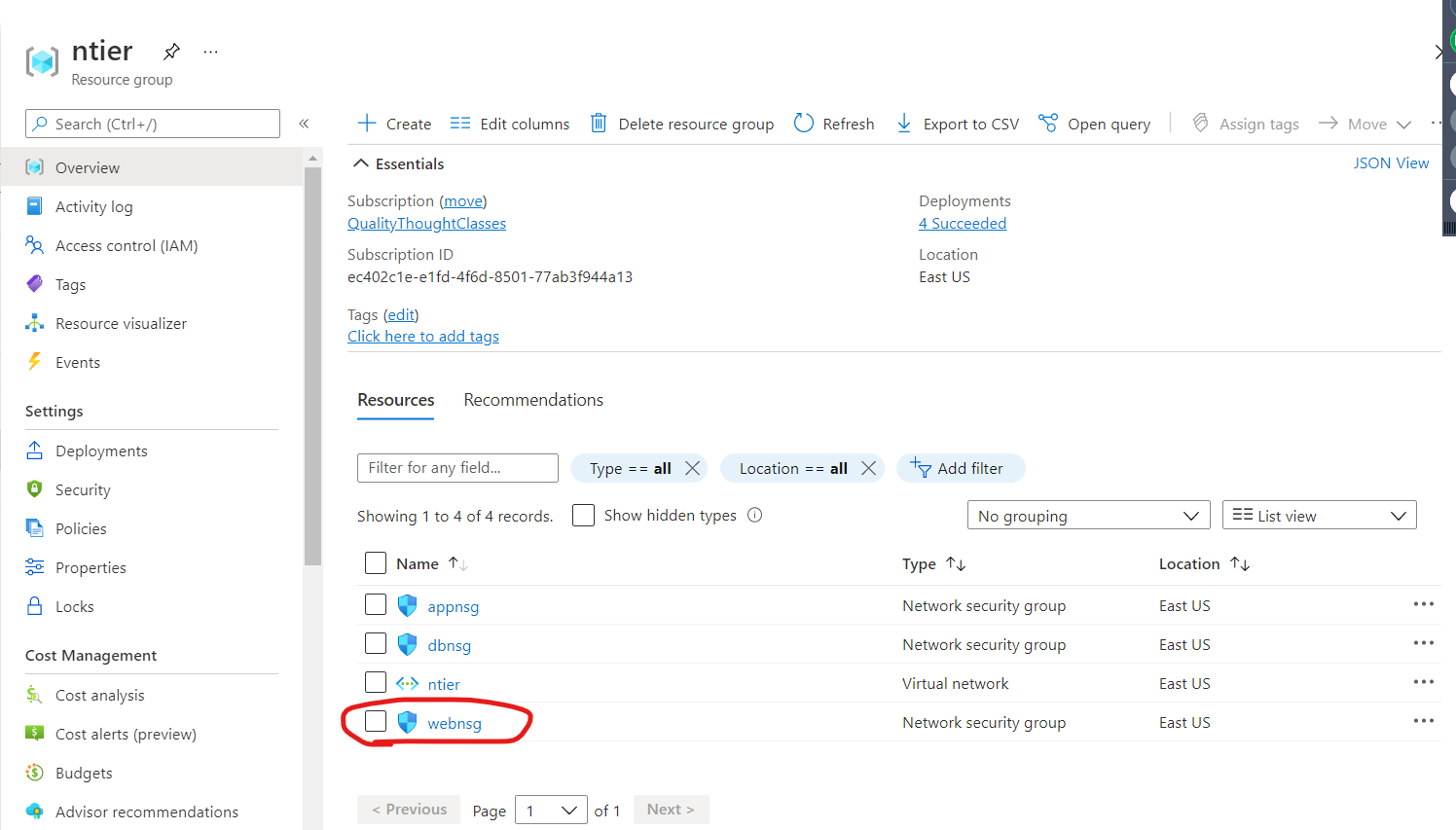This screenshot has width=1456, height=830.
Task: Click the Filter for any field box
Action: point(457,468)
